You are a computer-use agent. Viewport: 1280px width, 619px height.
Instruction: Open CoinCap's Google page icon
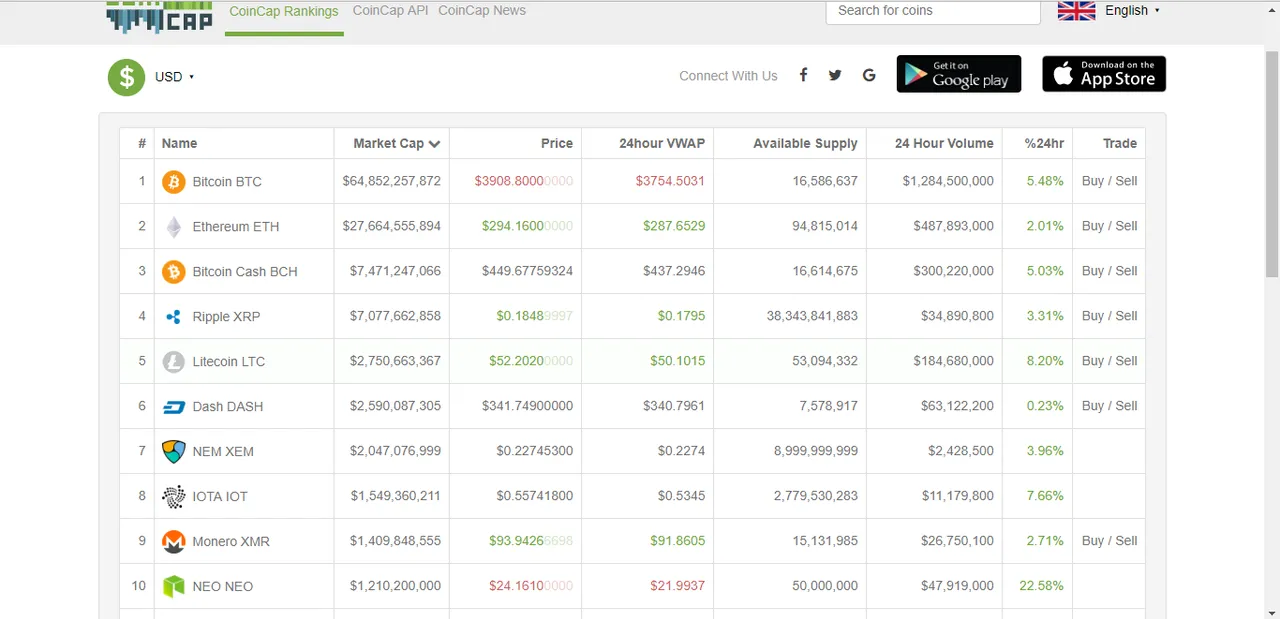click(869, 75)
